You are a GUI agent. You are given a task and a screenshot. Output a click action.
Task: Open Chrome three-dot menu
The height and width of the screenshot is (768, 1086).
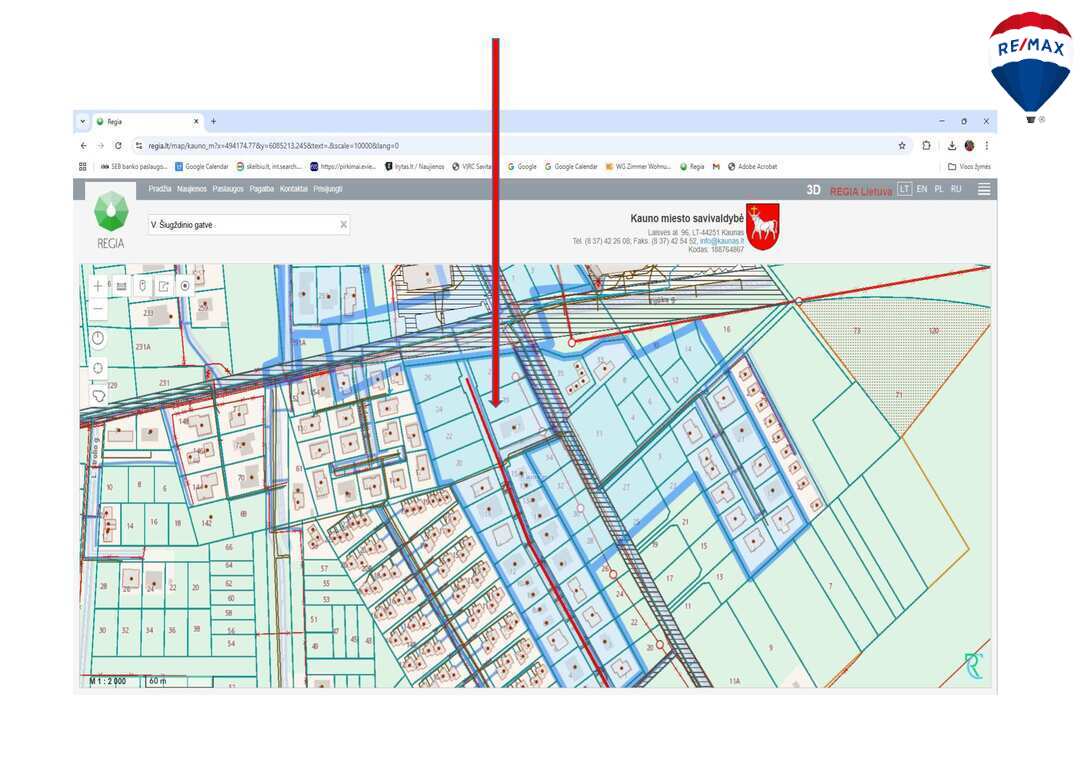986,145
